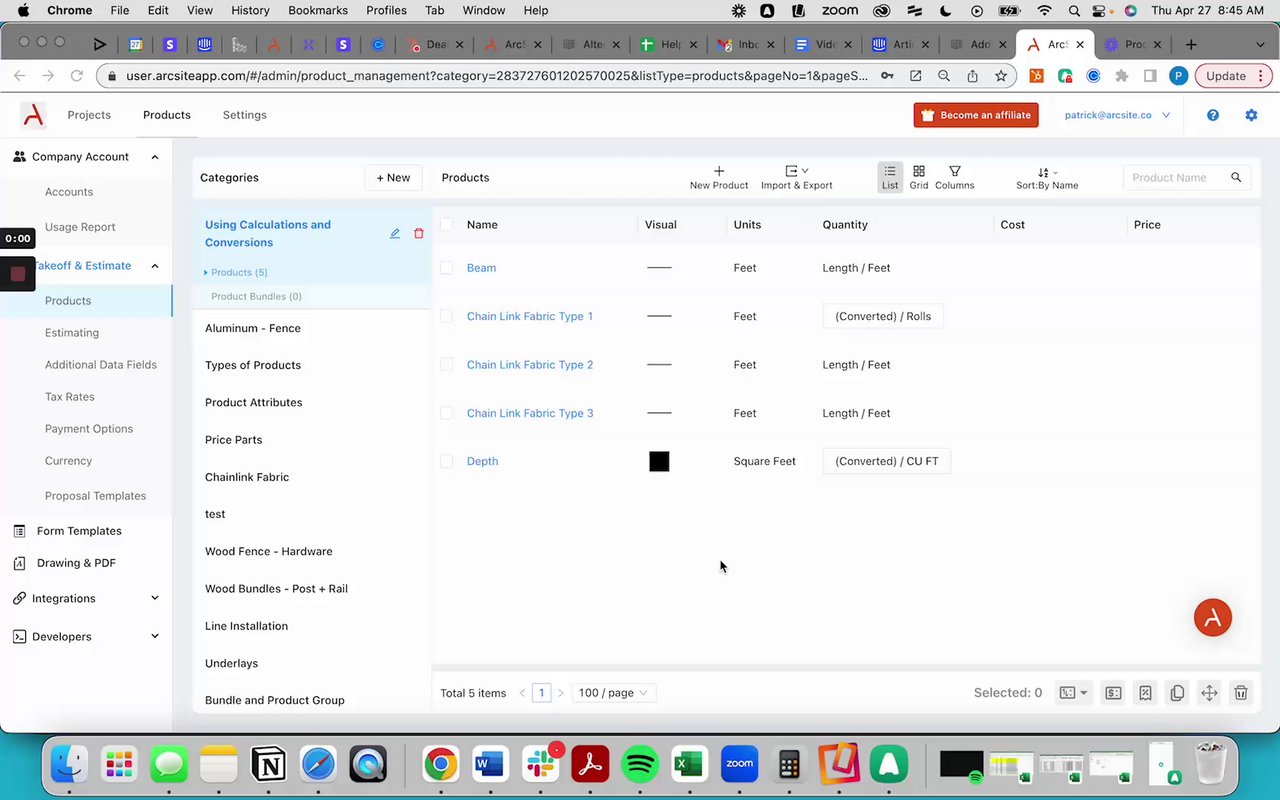Viewport: 1280px width, 800px height.
Task: Open the Import & Export dropdown
Action: [x=797, y=177]
